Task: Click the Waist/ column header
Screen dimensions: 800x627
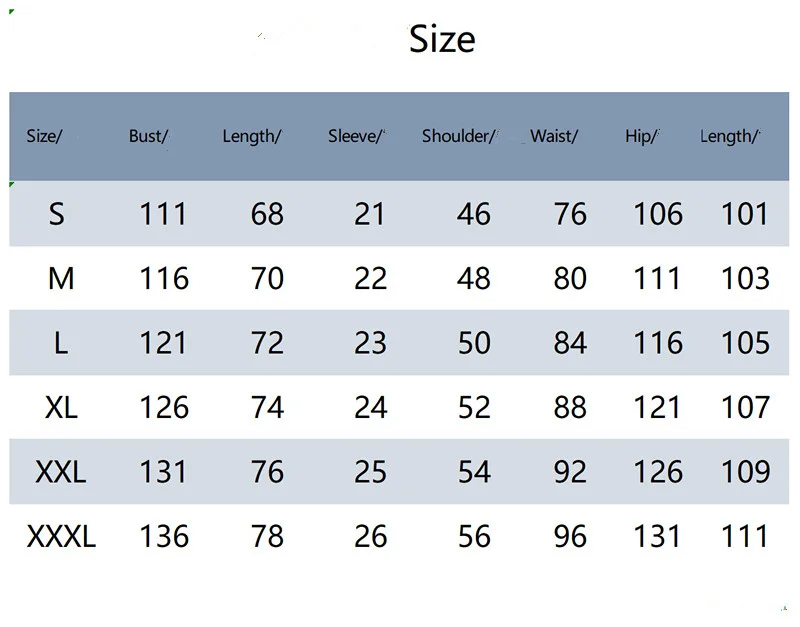Action: (x=554, y=136)
